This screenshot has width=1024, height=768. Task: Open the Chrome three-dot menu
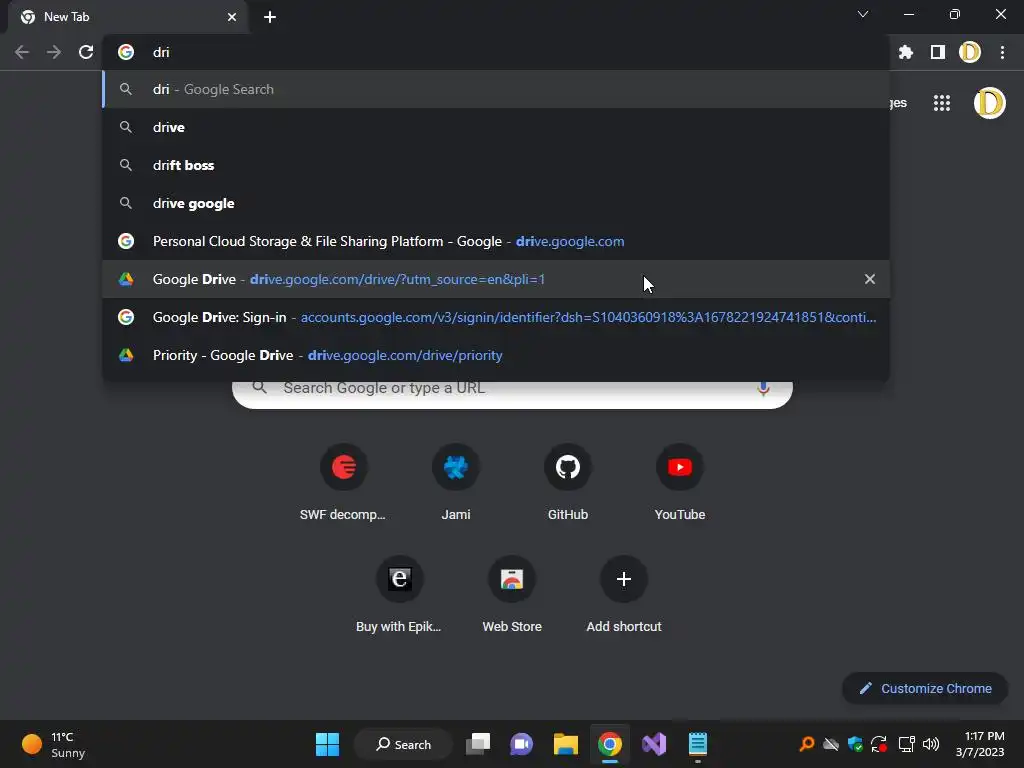tap(1002, 52)
